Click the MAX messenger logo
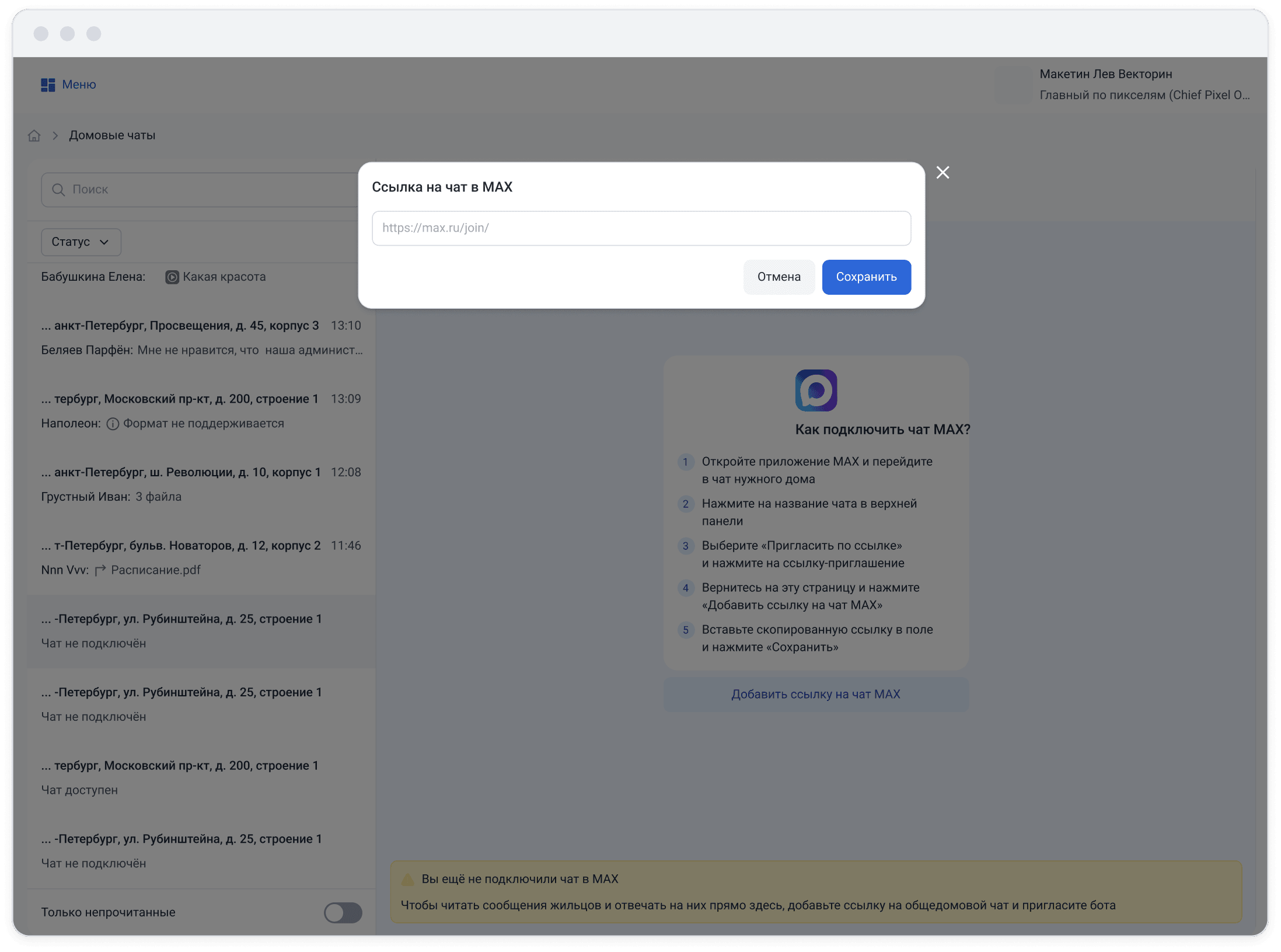Viewport: 1281px width, 952px height. click(x=816, y=390)
